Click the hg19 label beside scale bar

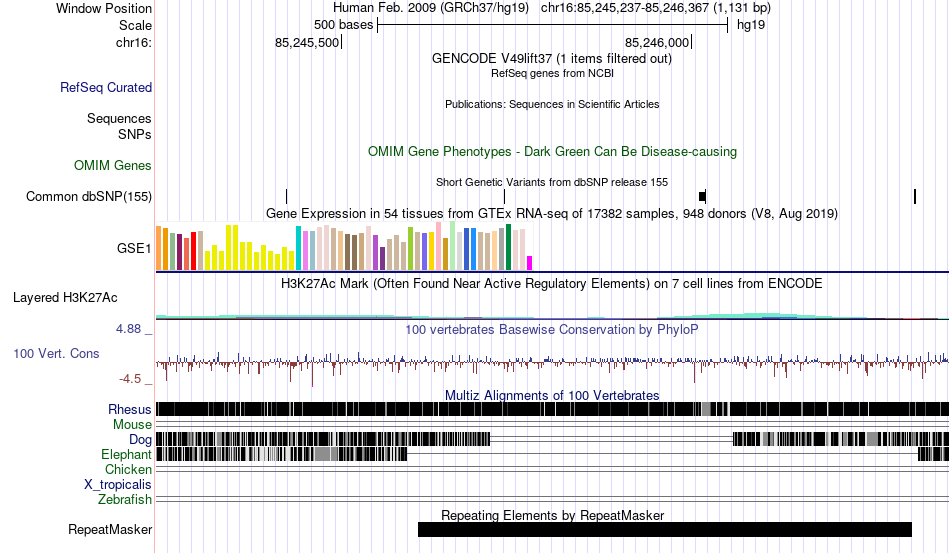(751, 25)
